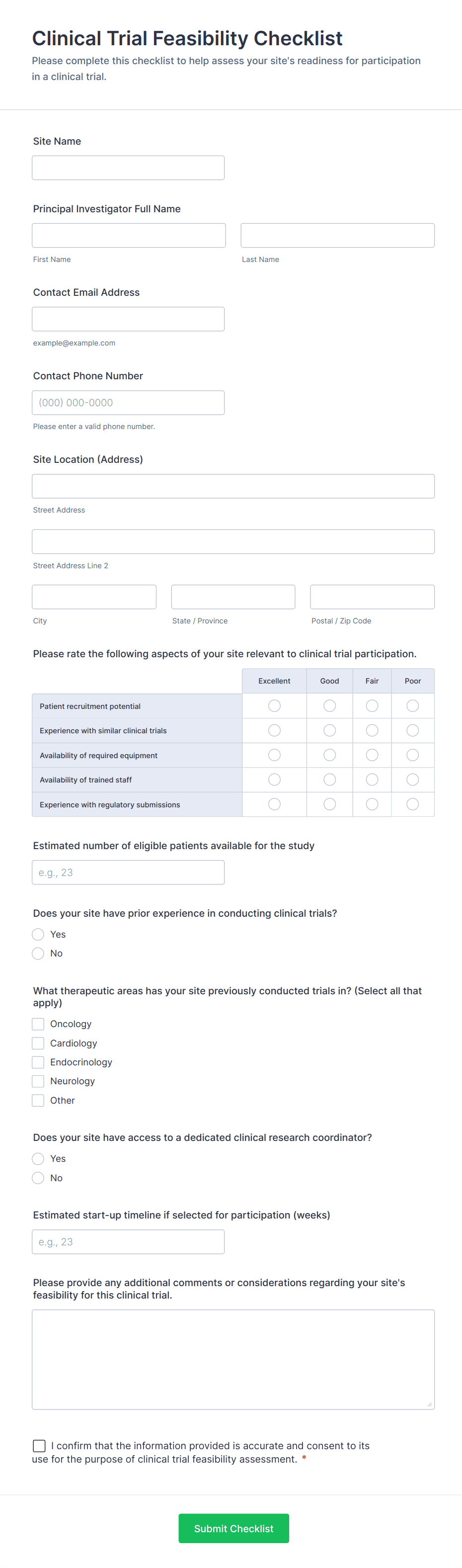Image resolution: width=462 pixels, height=1568 pixels.
Task: Click the estimated eligible patients number field
Action: click(x=128, y=872)
